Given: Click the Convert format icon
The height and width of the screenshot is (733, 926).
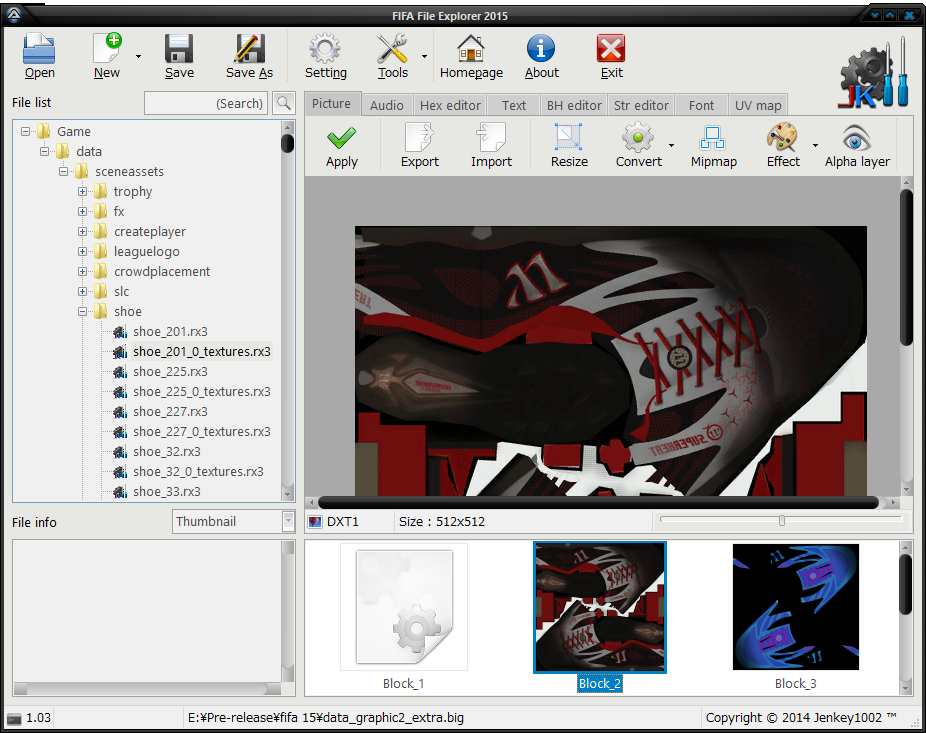Looking at the screenshot, I should click(638, 146).
